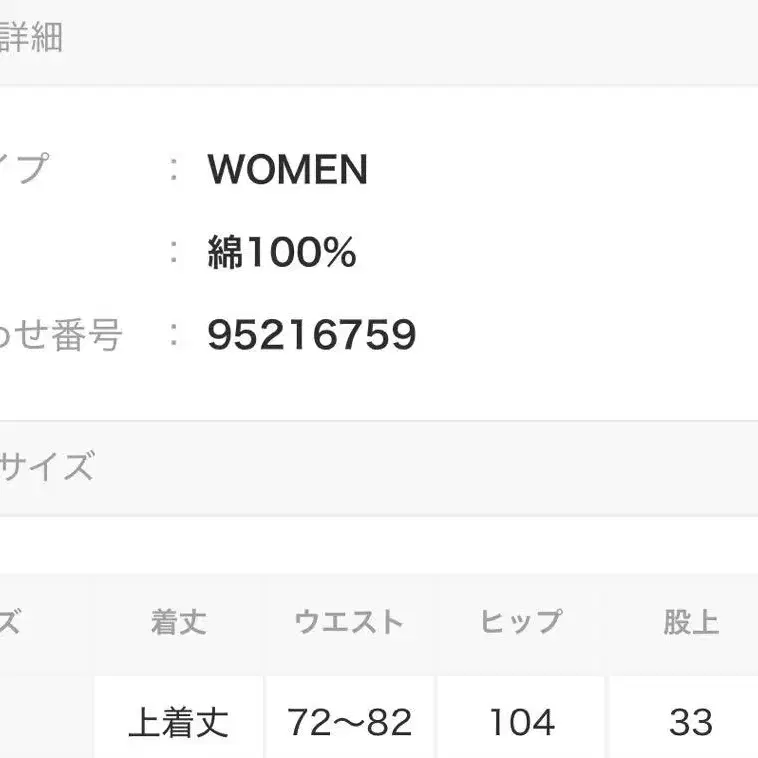Click the サイズ section header

click(48, 467)
